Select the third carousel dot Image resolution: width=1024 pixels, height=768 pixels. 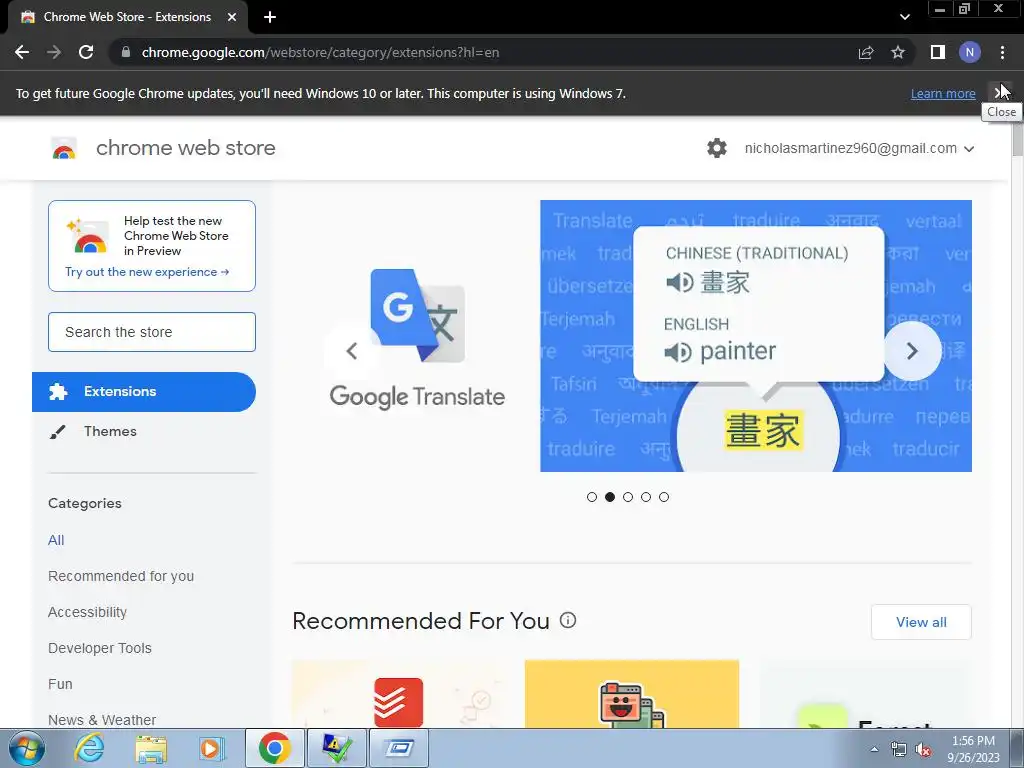pyautogui.click(x=628, y=497)
